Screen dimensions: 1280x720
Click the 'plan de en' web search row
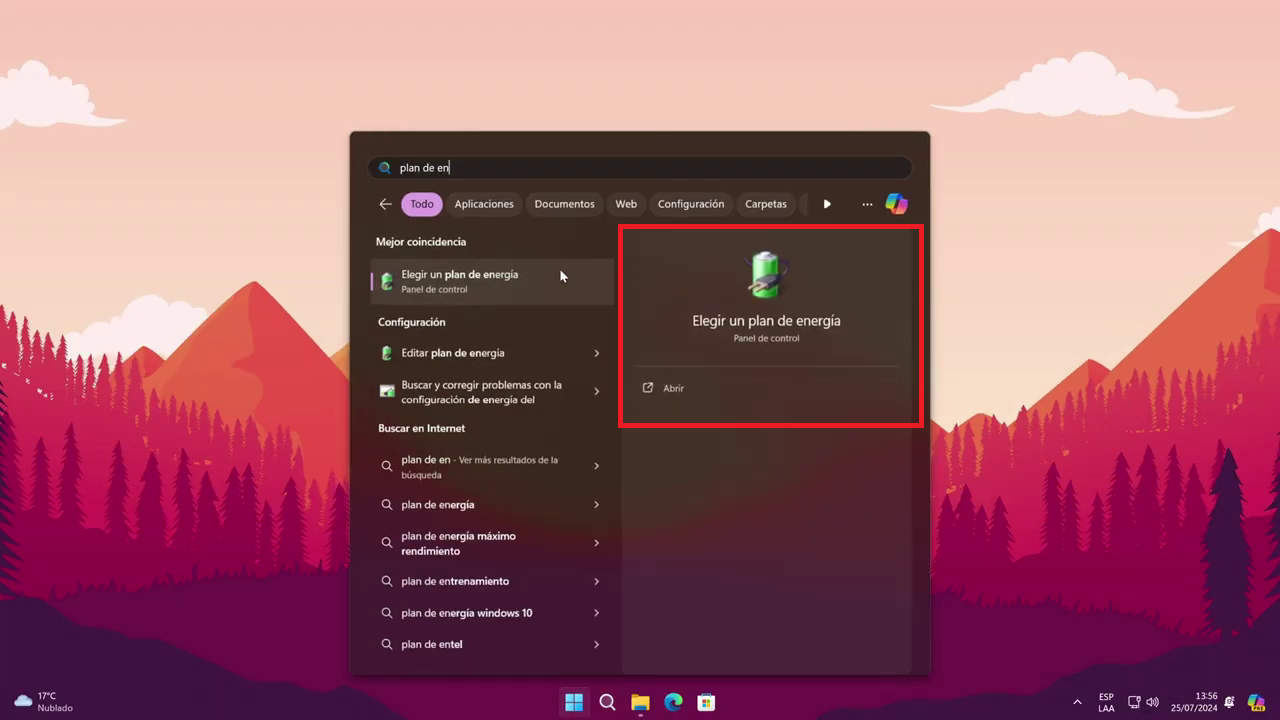click(492, 467)
